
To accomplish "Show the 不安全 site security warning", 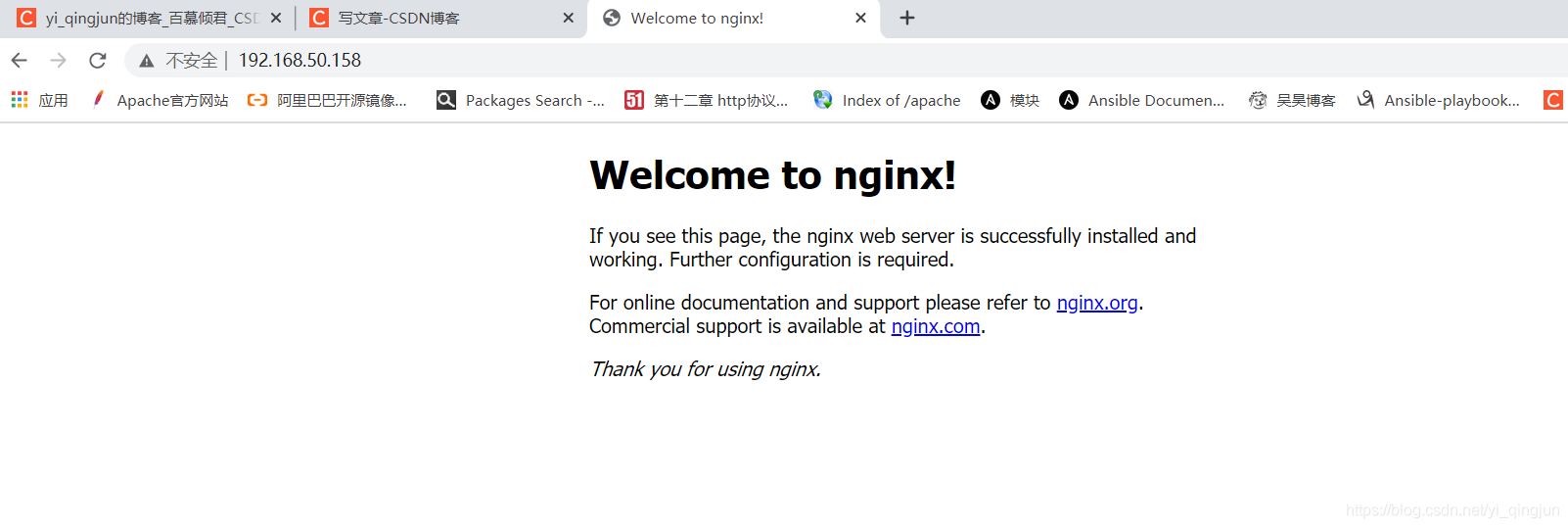I will [182, 61].
